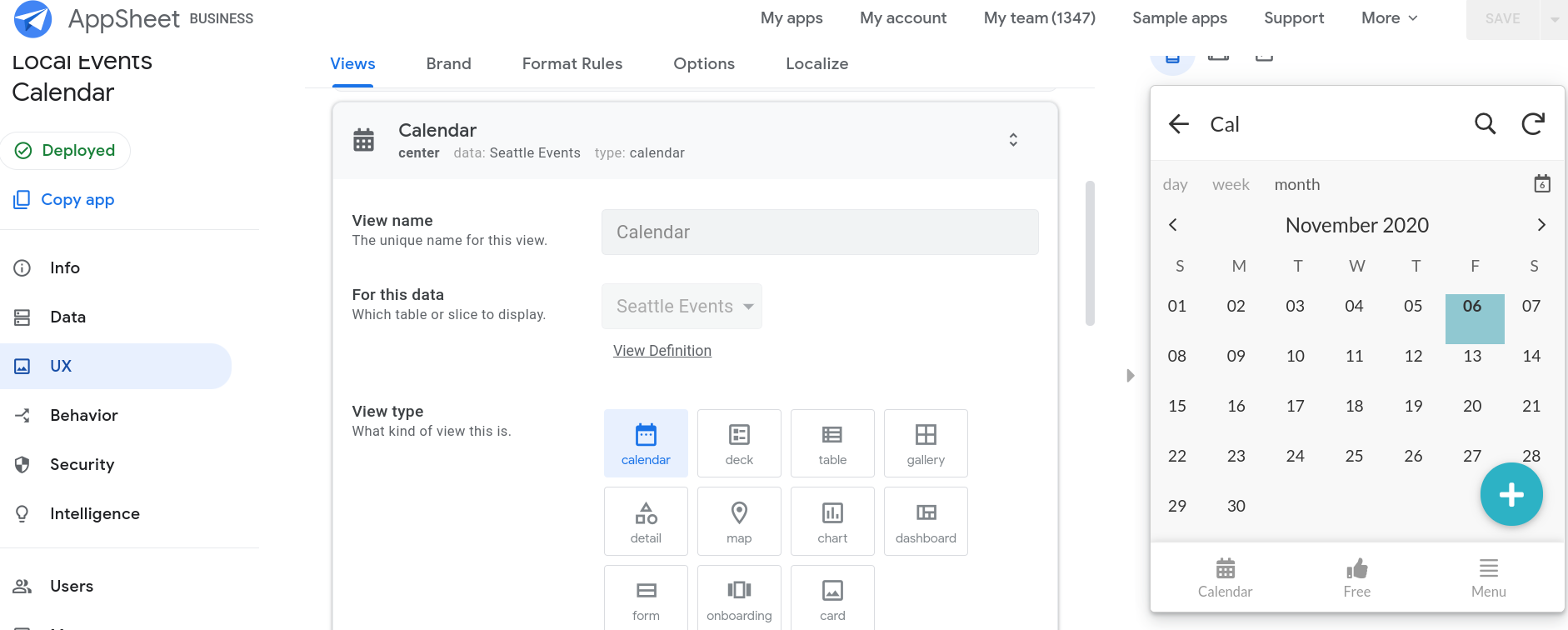Open Calendar tab in preview bottom bar
Screen dimensions: 1568x630
point(1225,578)
